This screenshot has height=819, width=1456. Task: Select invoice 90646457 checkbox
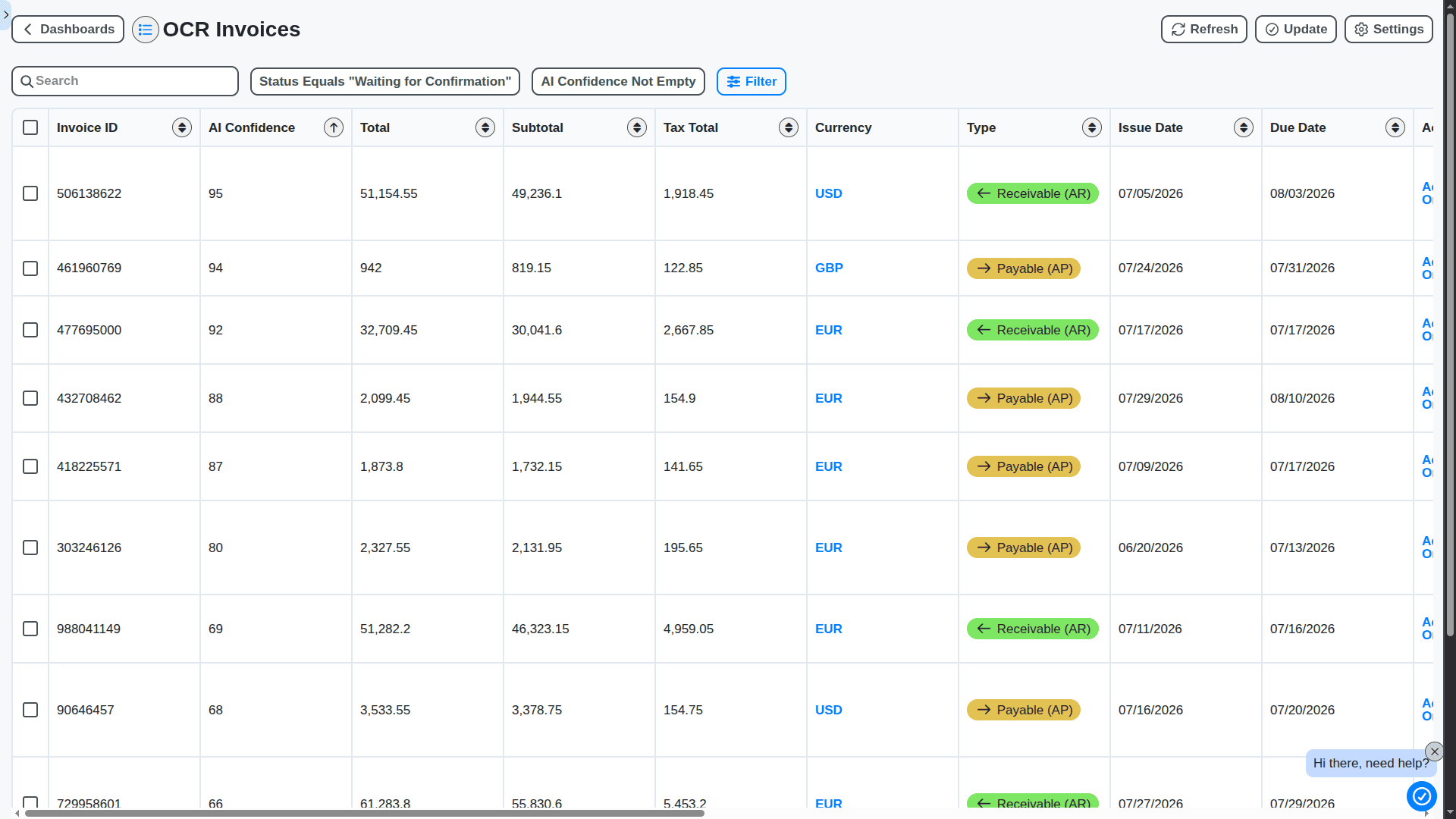click(30, 710)
